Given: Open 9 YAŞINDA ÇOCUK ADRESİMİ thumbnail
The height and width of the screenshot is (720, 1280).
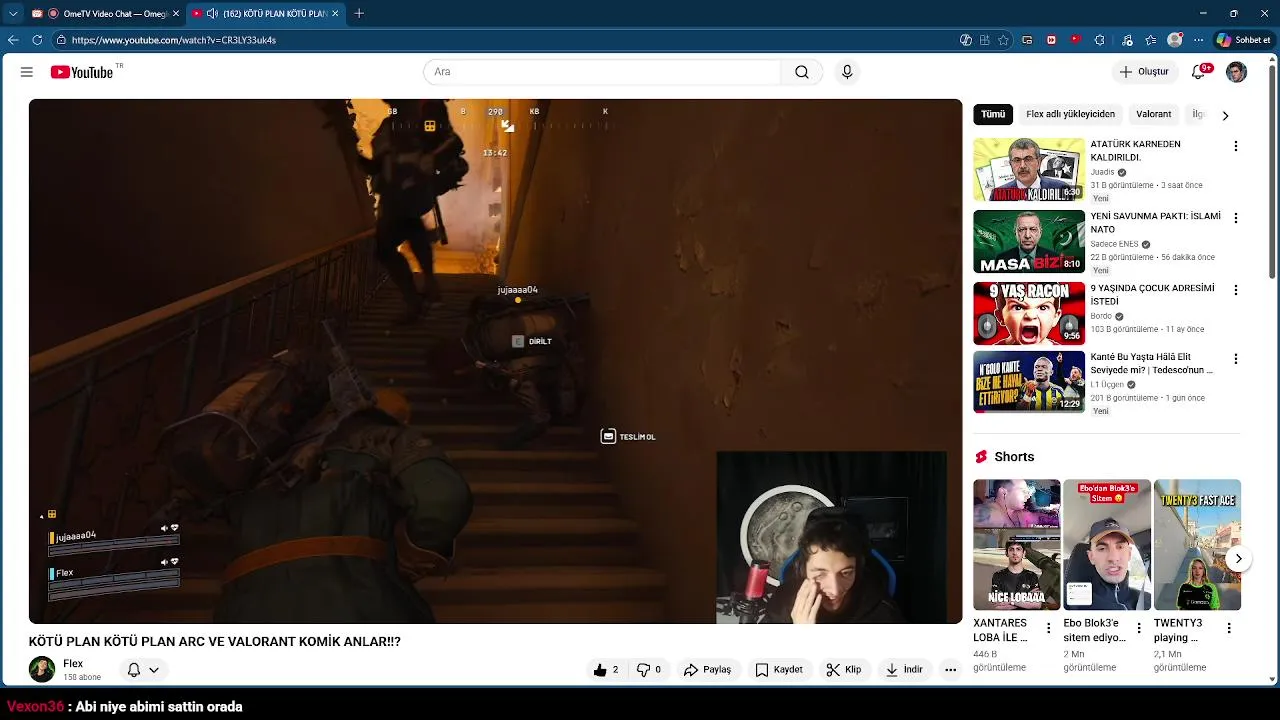Looking at the screenshot, I should pos(1029,313).
